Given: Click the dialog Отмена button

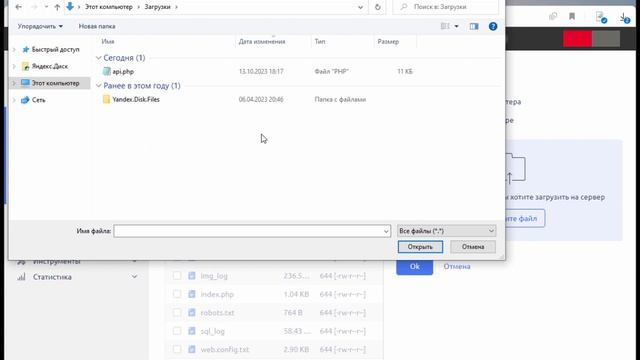Looking at the screenshot, I should [x=473, y=247].
